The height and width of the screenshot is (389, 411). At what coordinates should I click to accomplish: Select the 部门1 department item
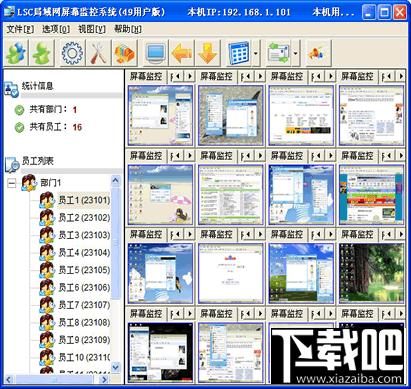click(x=50, y=183)
